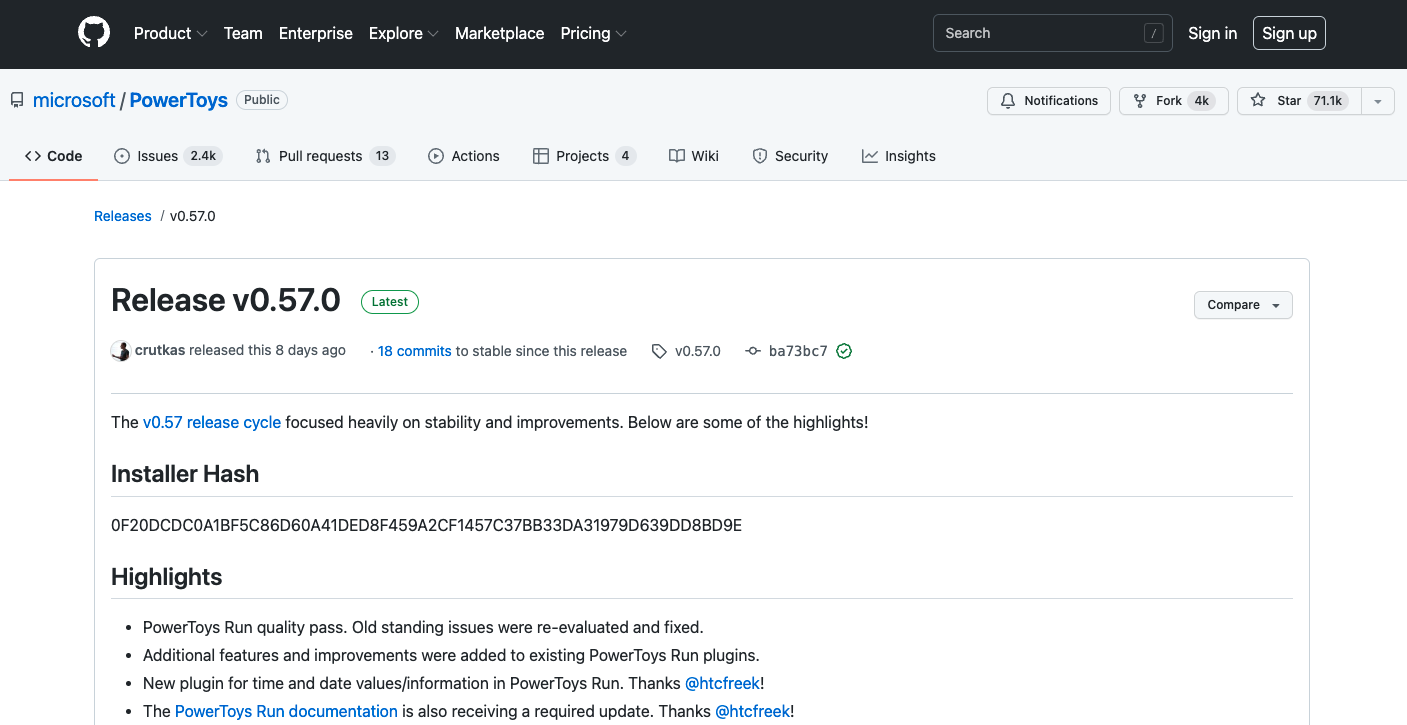The image size is (1407, 725).
Task: Click the installer hash value 0F20DCDC...
Action: (427, 525)
